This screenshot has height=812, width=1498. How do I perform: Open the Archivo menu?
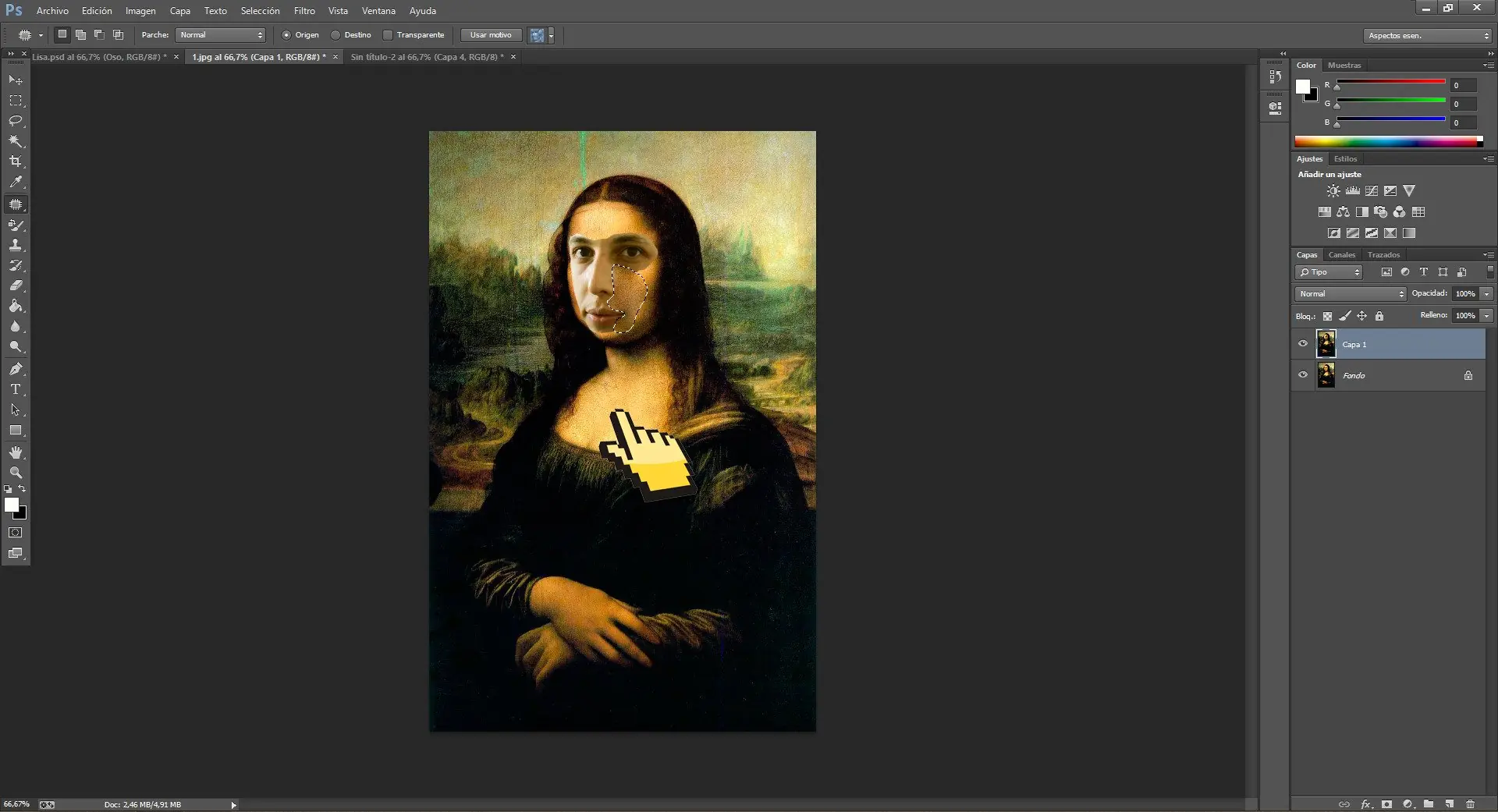tap(52, 11)
